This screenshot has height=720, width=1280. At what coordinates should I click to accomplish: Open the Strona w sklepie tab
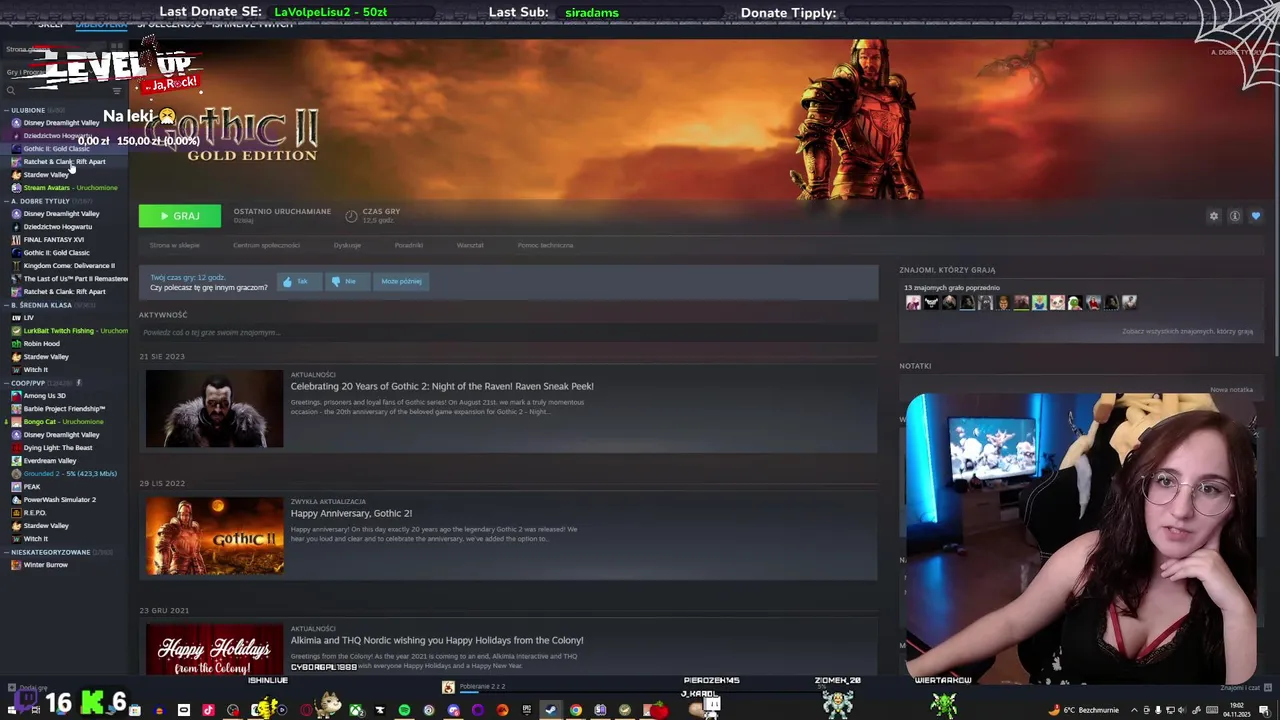(x=175, y=245)
